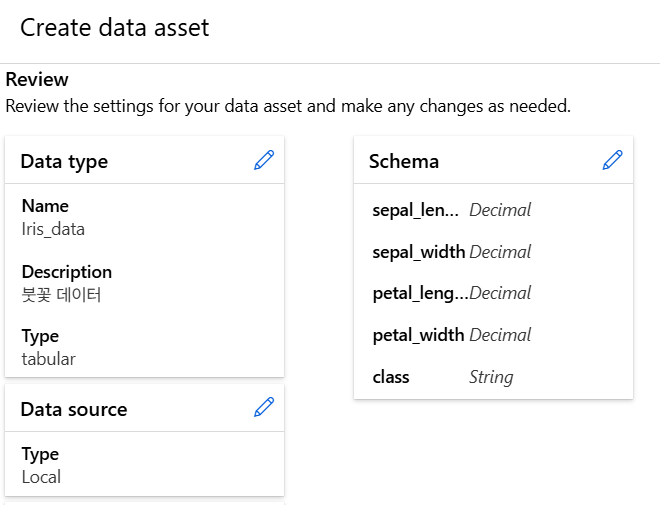Click Decimal type next to sepal_width
Image resolution: width=660 pixels, height=505 pixels.
point(500,252)
